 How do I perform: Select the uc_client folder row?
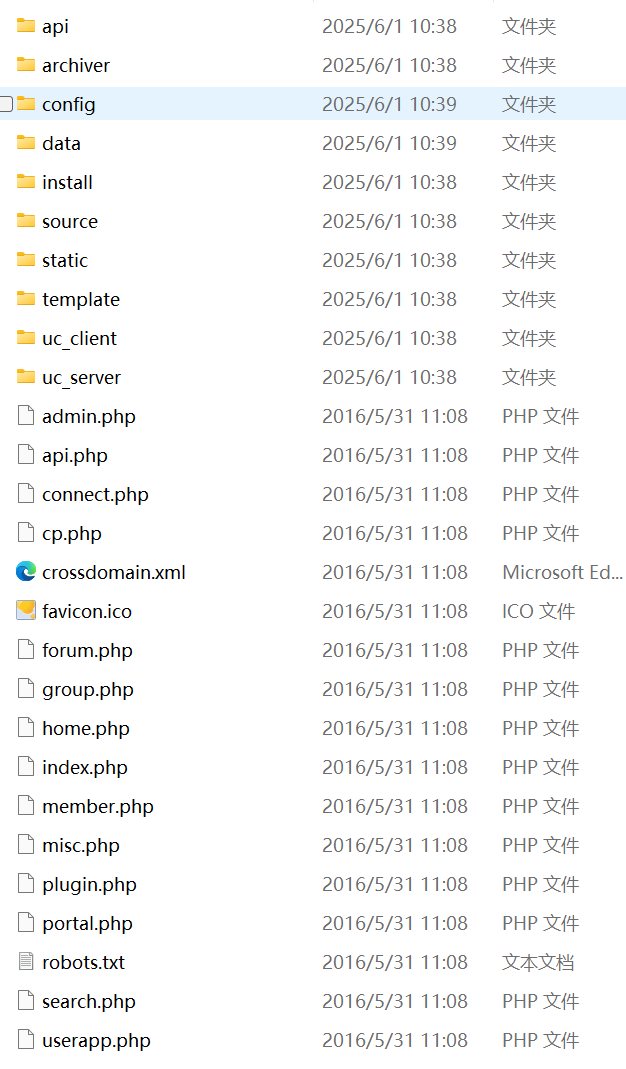coord(313,338)
